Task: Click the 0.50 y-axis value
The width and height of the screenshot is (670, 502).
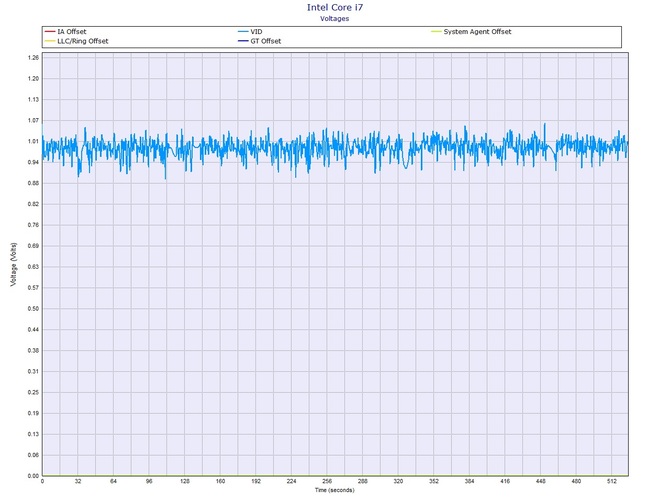Action: click(33, 308)
